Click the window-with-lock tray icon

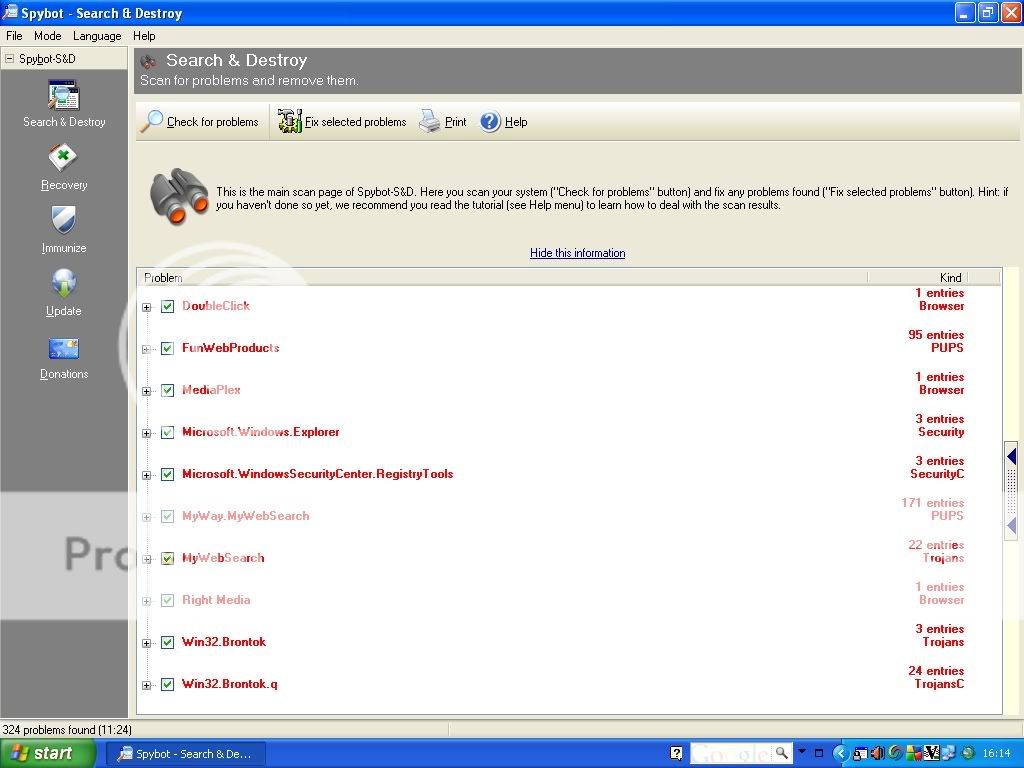click(x=859, y=754)
